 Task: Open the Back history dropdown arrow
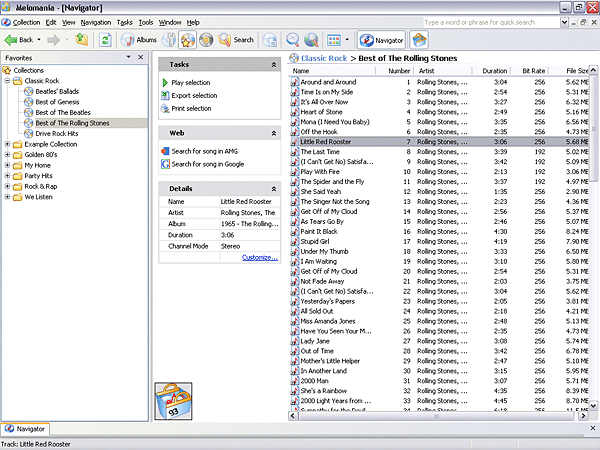pos(39,40)
